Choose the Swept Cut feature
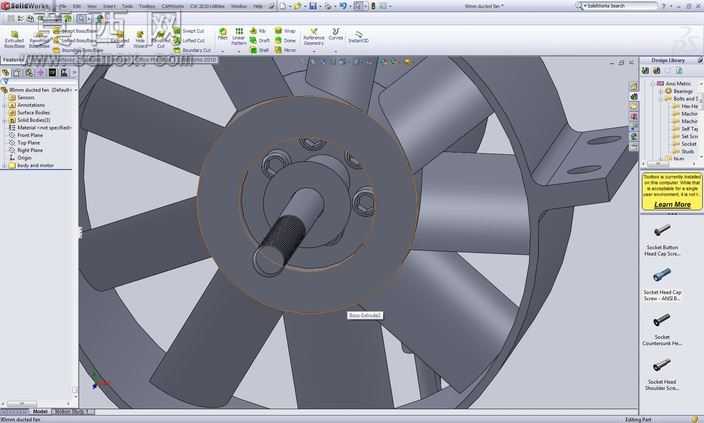This screenshot has height=423, width=704. tap(189, 31)
